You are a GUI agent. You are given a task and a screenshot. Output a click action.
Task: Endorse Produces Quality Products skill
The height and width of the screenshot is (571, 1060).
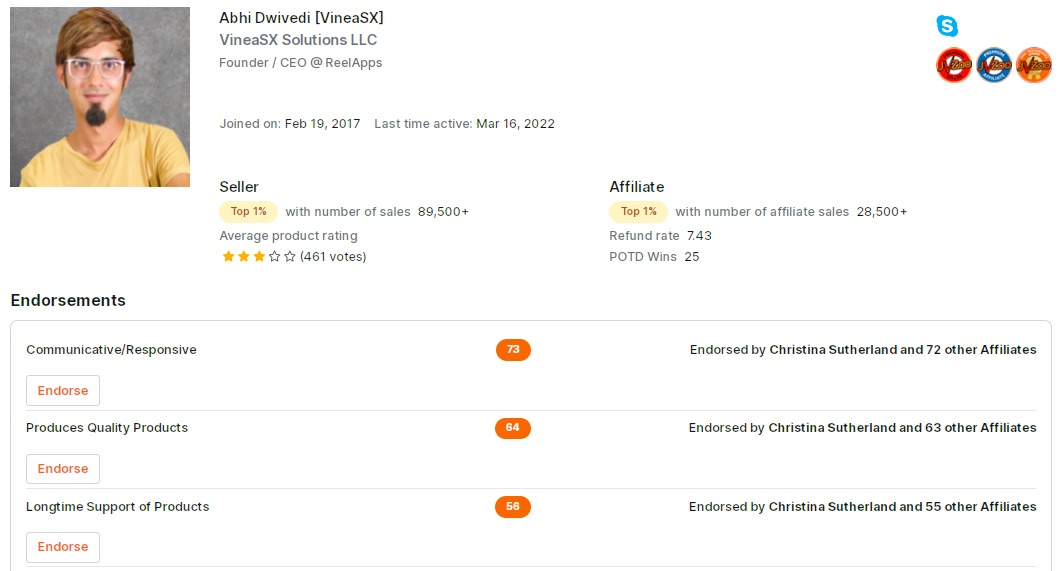[x=63, y=469]
